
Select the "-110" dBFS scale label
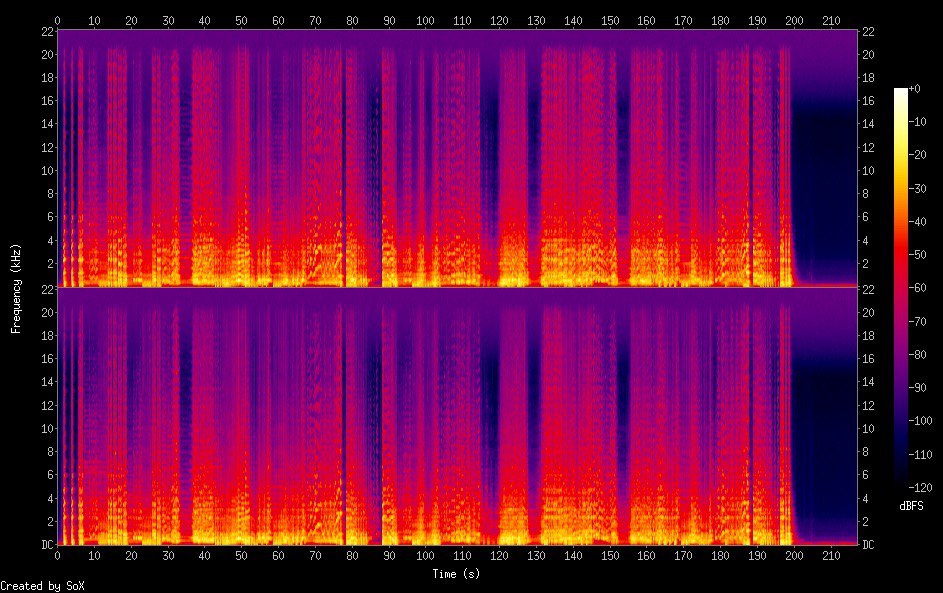point(920,454)
